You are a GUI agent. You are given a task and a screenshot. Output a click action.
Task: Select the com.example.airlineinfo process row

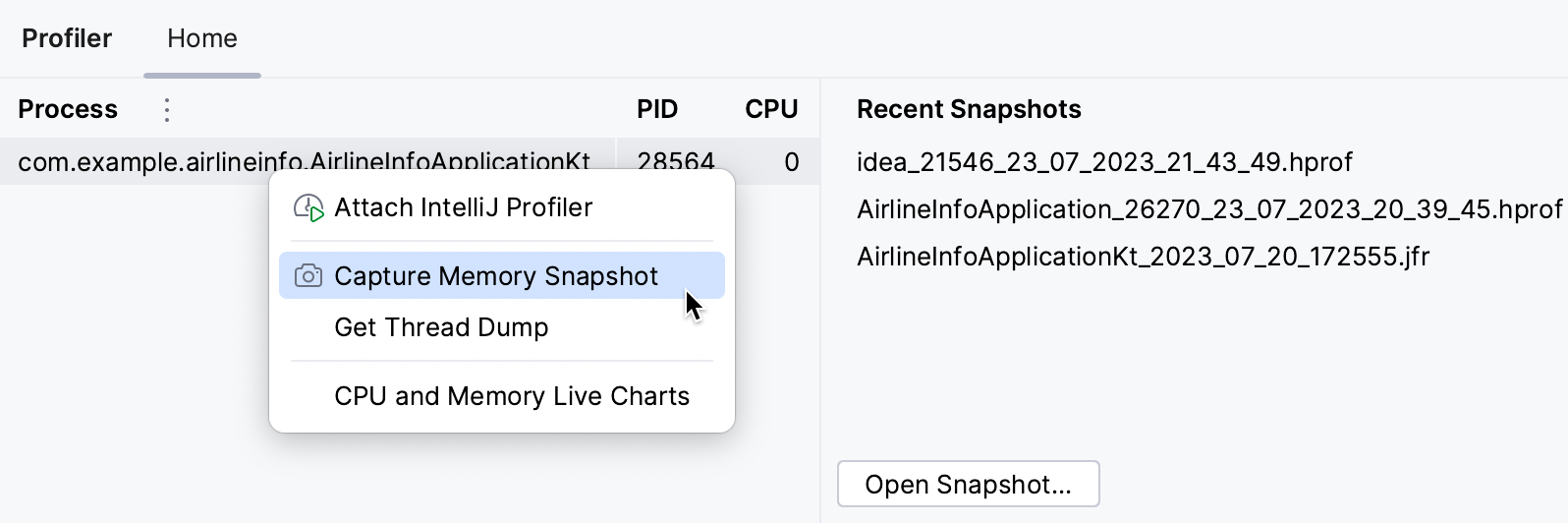pos(138,161)
